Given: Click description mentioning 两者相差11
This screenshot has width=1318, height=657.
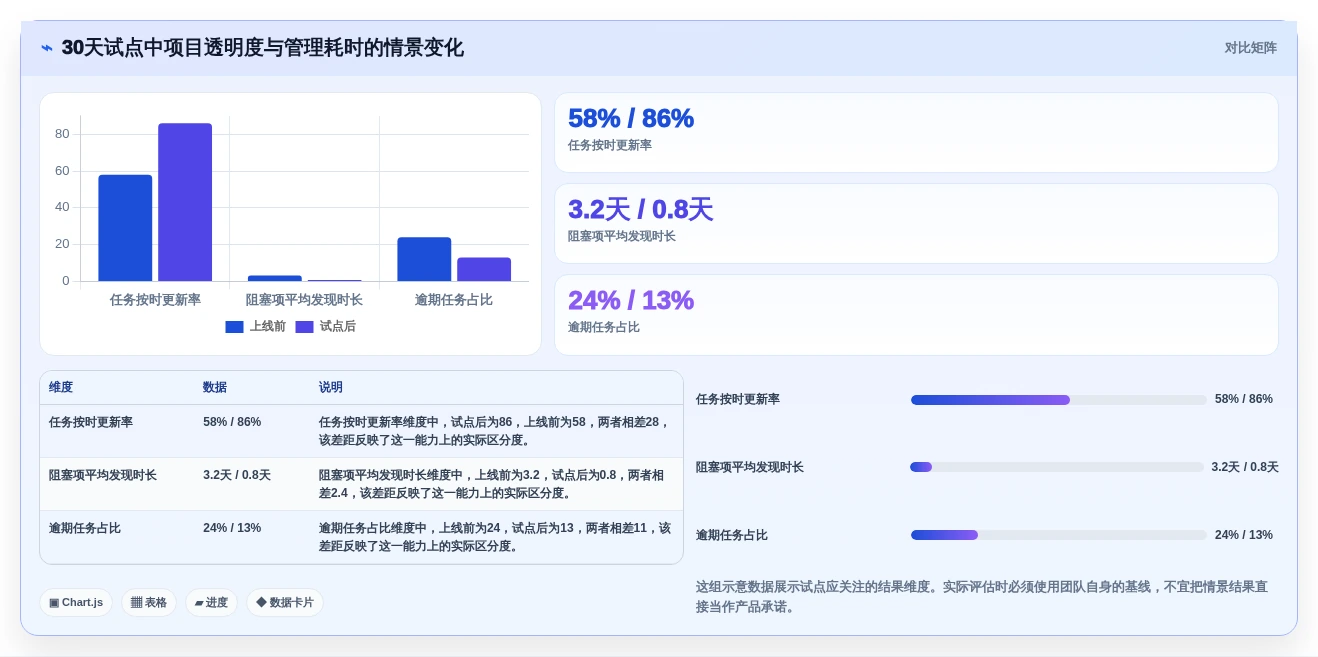Looking at the screenshot, I should click(495, 537).
